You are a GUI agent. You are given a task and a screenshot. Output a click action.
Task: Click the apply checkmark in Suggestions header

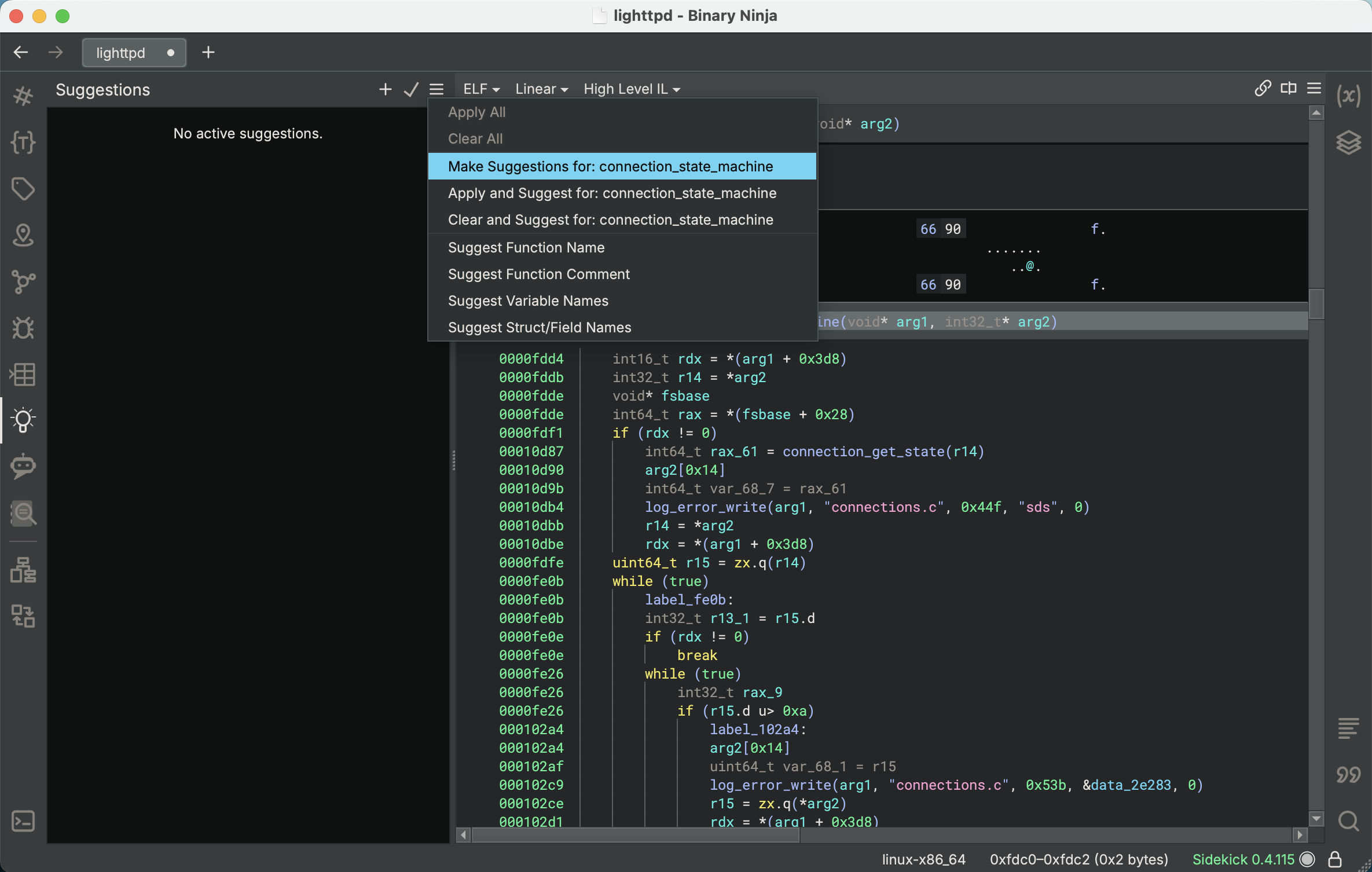tap(411, 89)
